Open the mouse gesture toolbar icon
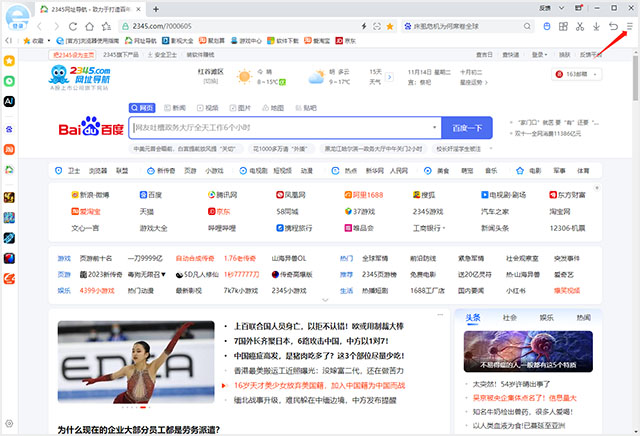The image size is (640, 436). click(547, 27)
